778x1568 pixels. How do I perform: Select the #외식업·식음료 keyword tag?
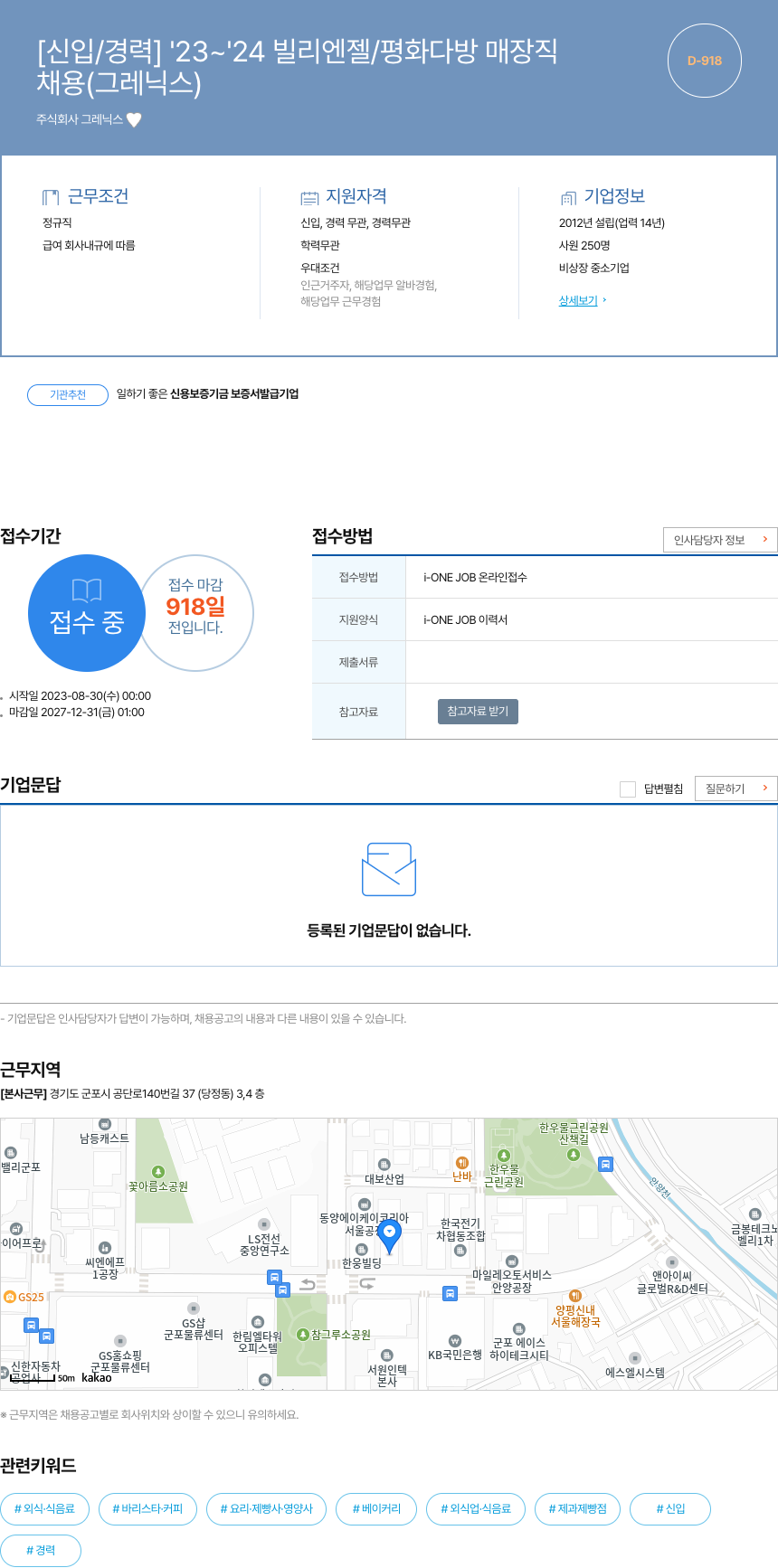click(x=476, y=1508)
